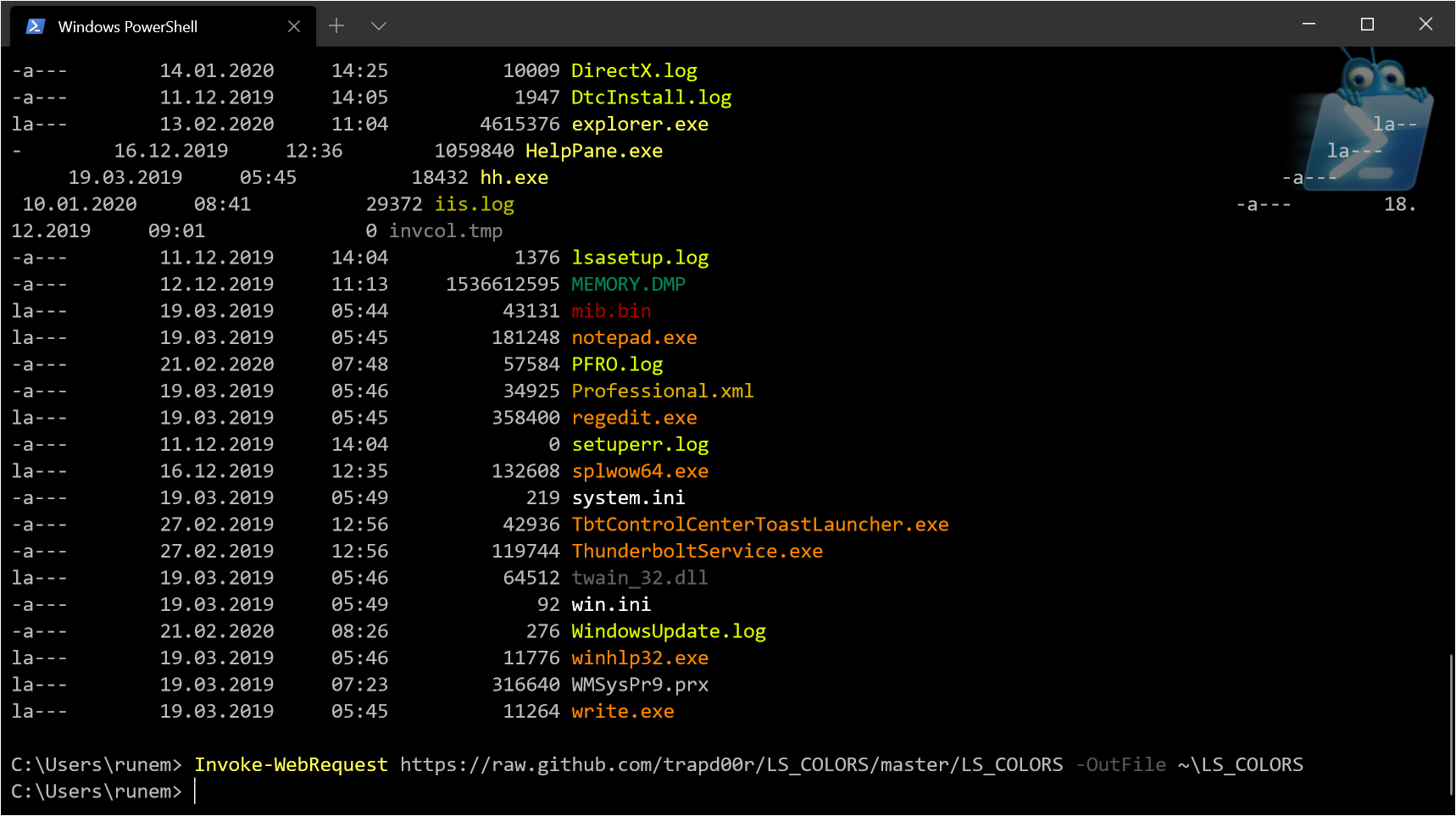Click the MEMORY.DMP entry
The height and width of the screenshot is (816, 1456).
point(628,284)
